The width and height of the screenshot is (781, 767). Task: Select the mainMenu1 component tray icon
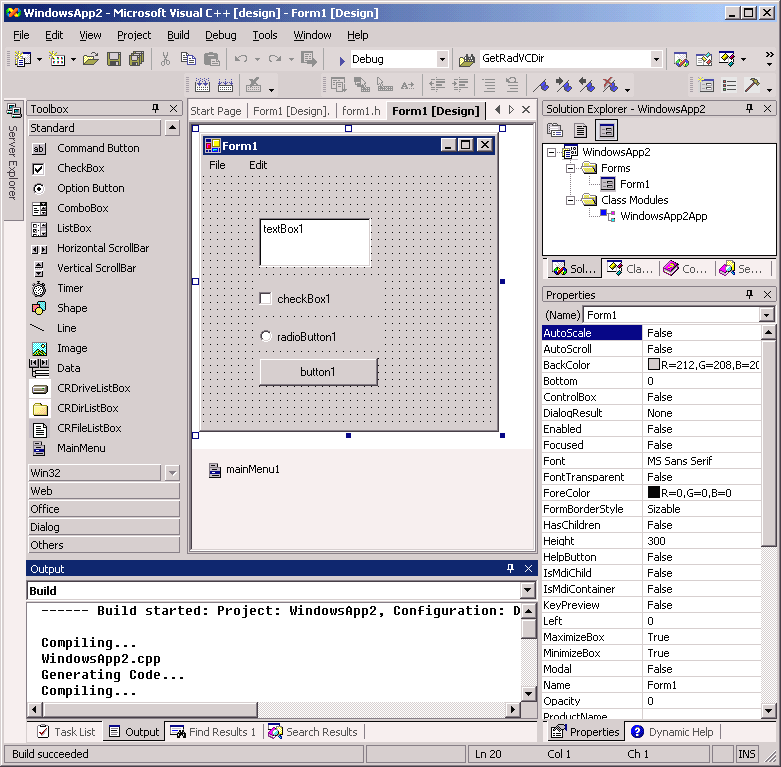pyautogui.click(x=215, y=470)
